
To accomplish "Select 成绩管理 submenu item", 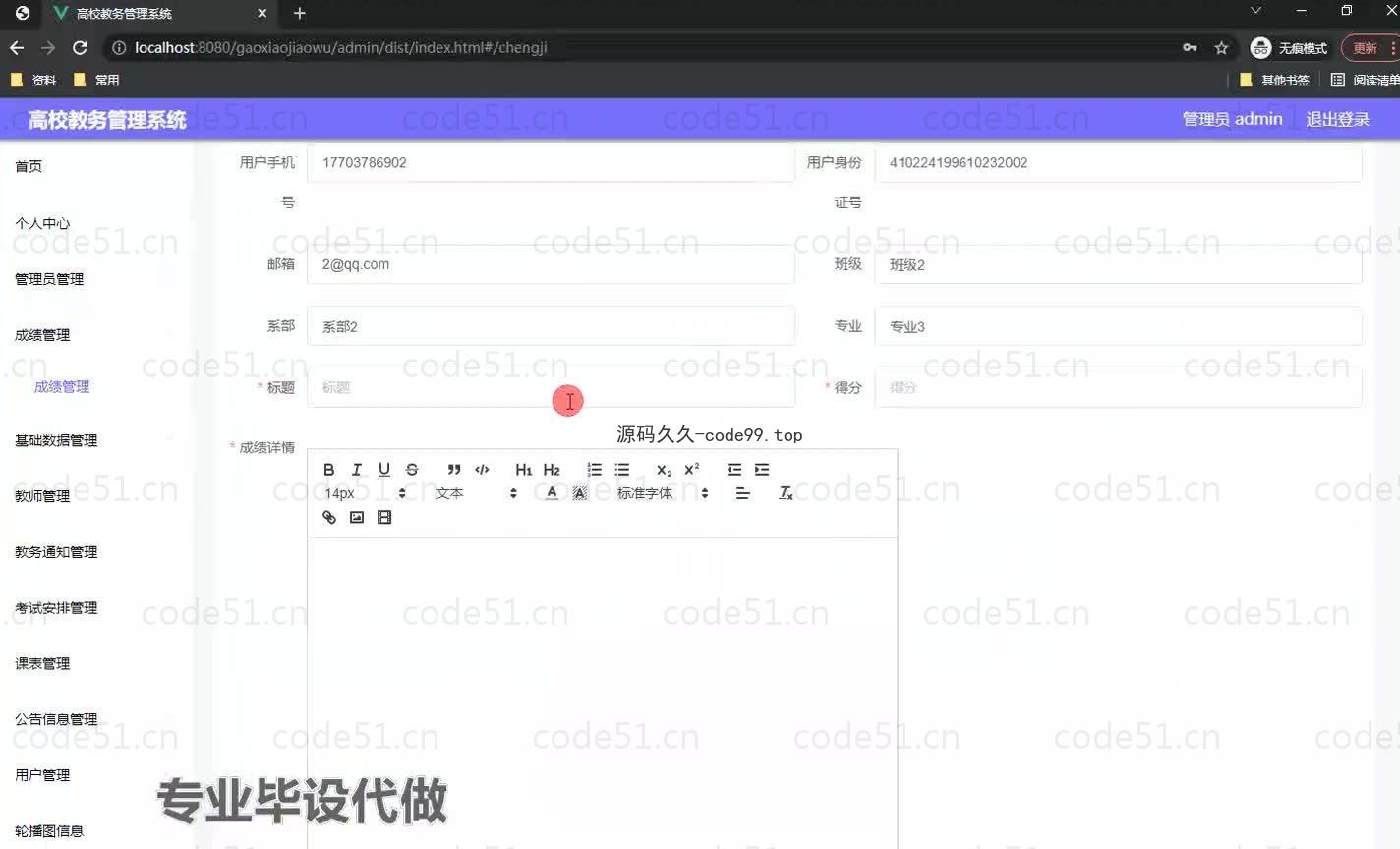I will [x=62, y=387].
